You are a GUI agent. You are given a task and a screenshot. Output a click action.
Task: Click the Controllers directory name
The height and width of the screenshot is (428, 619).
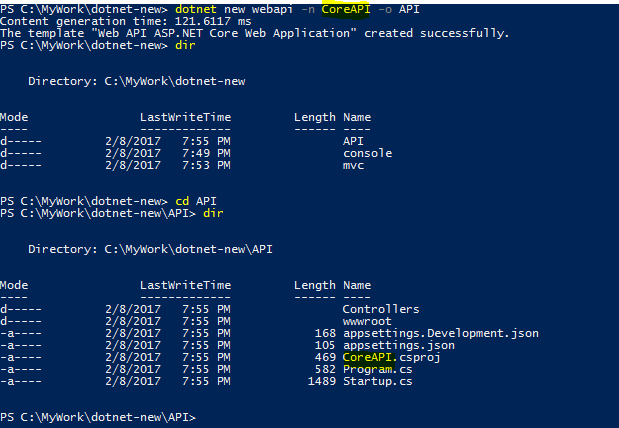(380, 309)
